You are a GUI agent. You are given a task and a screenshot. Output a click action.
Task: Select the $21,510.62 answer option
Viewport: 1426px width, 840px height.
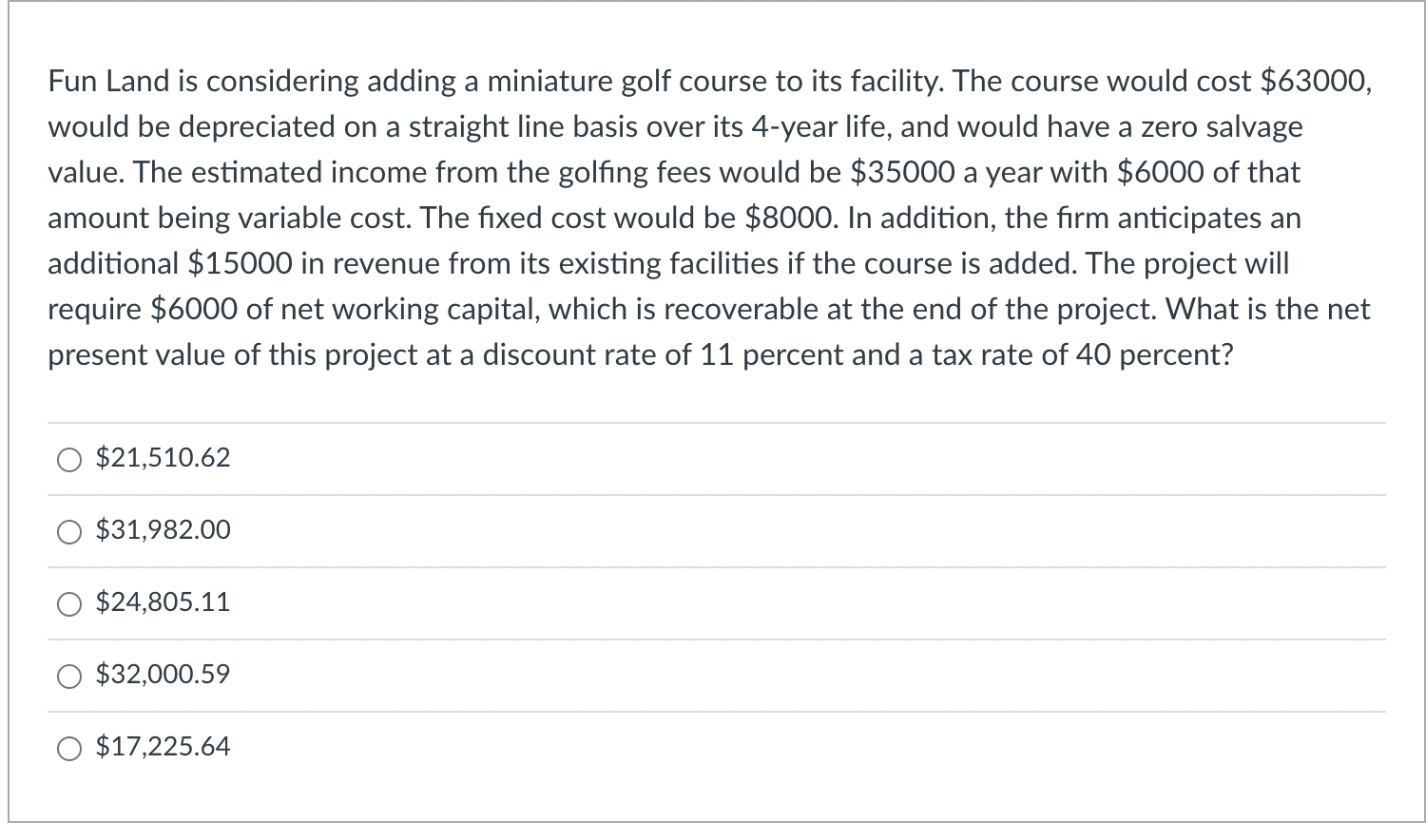162,458
